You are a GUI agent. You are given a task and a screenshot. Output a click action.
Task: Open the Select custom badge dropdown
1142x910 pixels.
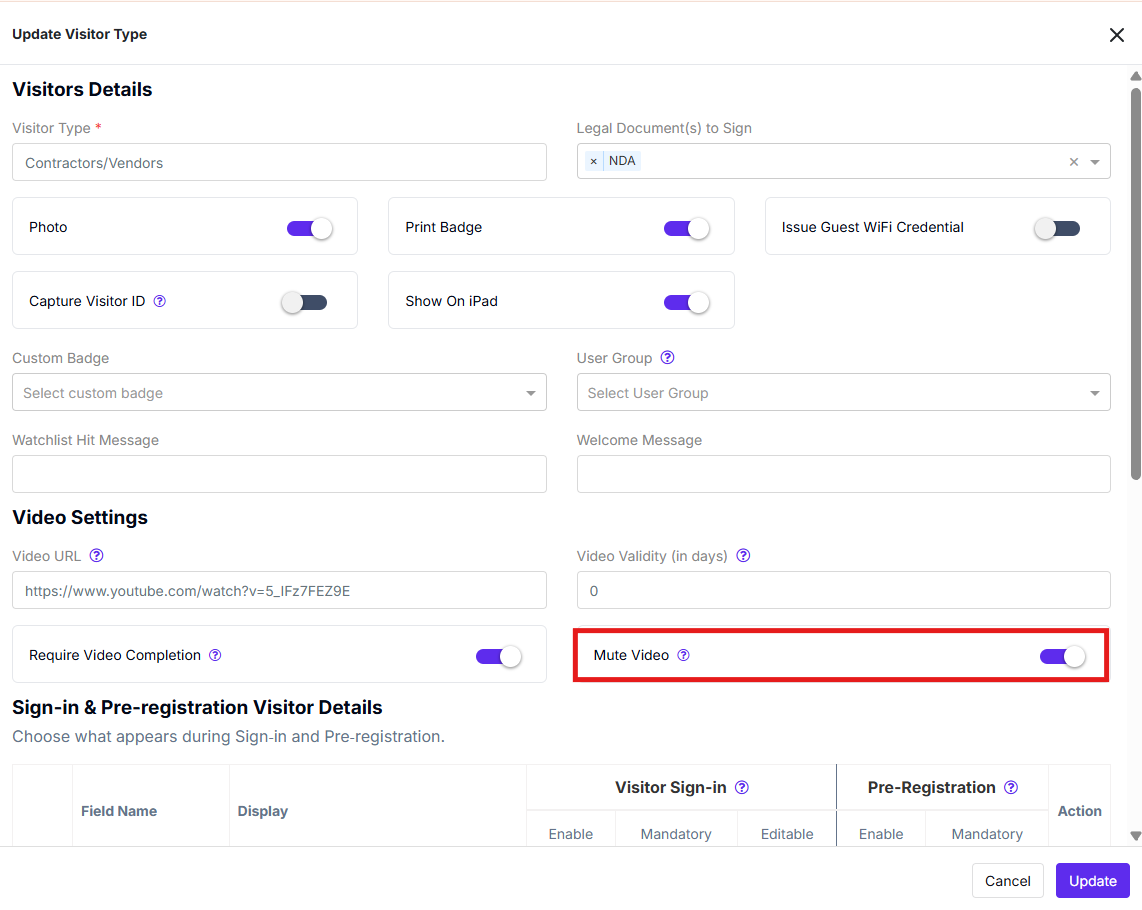[x=279, y=393]
